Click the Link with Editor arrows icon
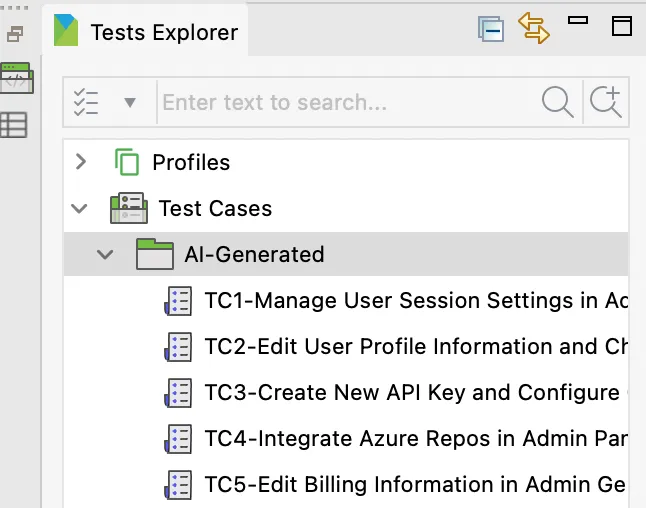The width and height of the screenshot is (646, 508). 534,28
